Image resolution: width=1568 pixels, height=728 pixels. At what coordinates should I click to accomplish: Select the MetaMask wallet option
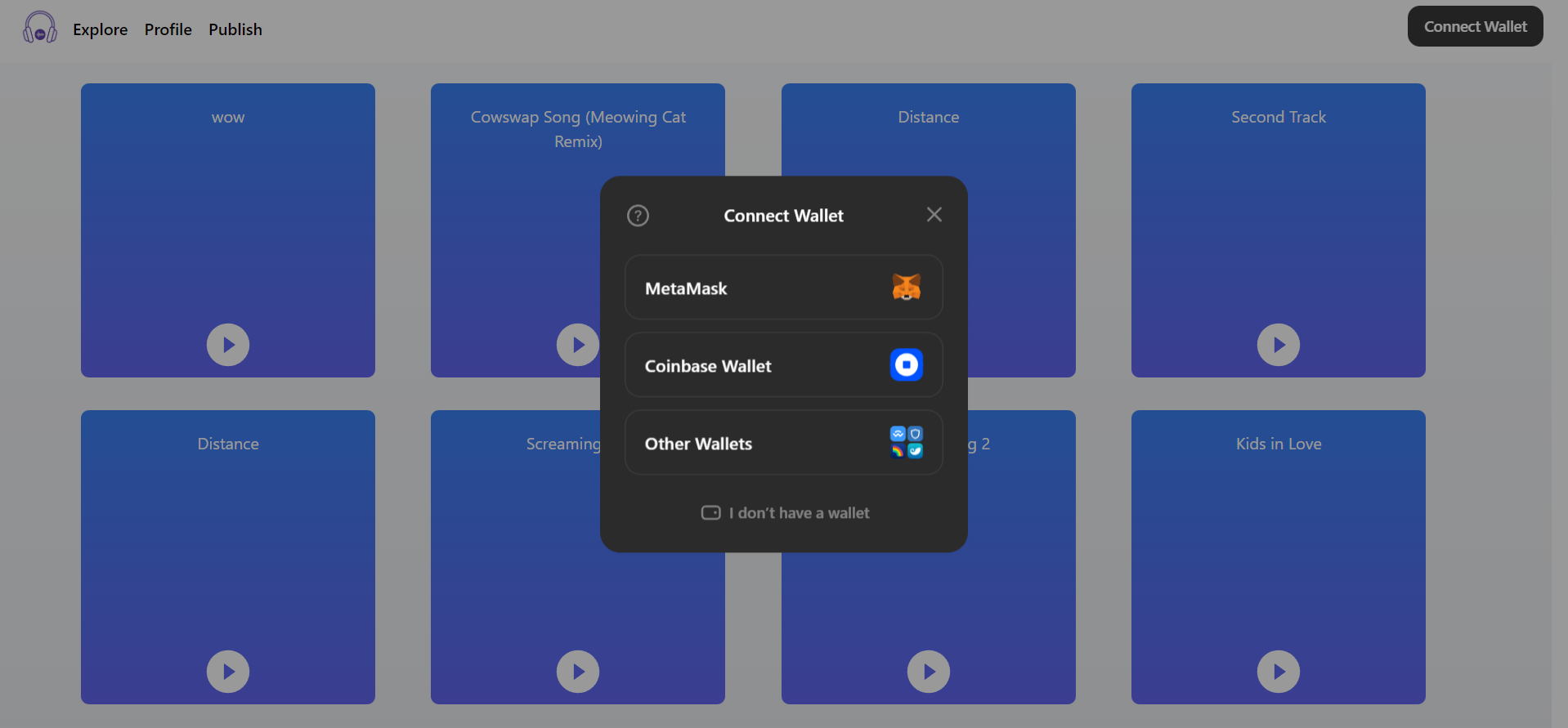pyautogui.click(x=783, y=288)
